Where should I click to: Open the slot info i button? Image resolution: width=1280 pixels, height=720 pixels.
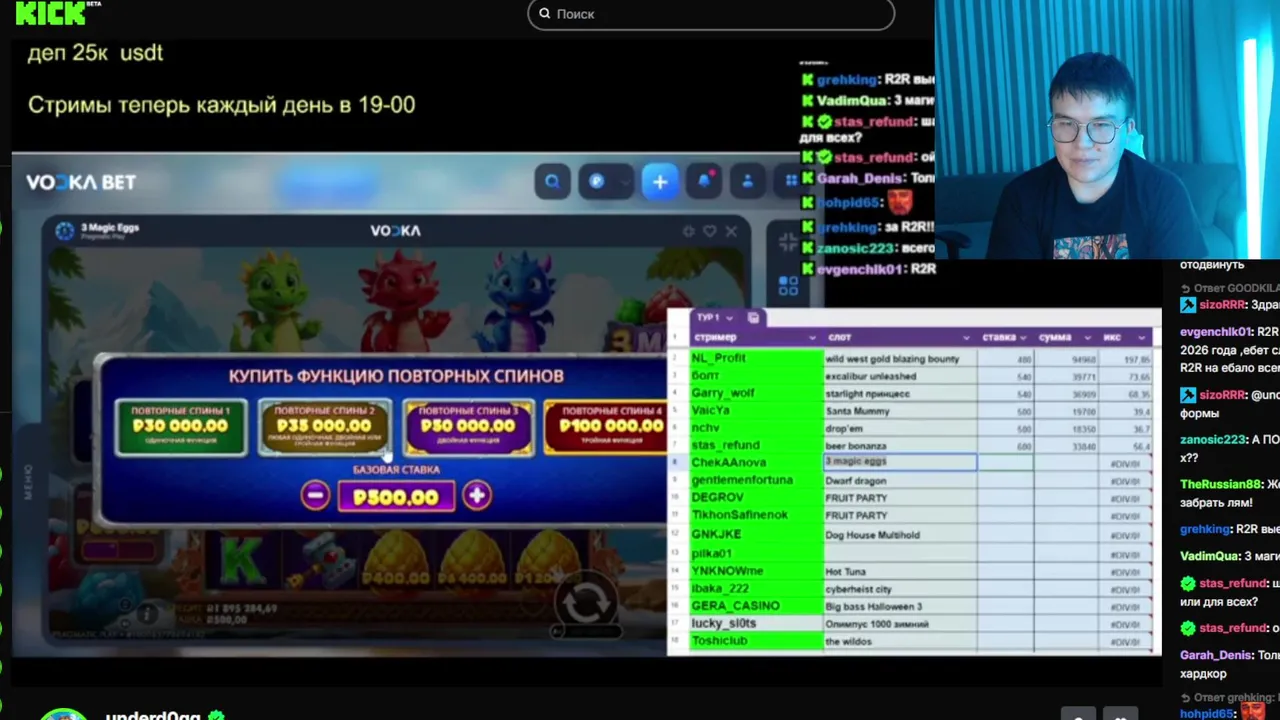click(x=148, y=613)
